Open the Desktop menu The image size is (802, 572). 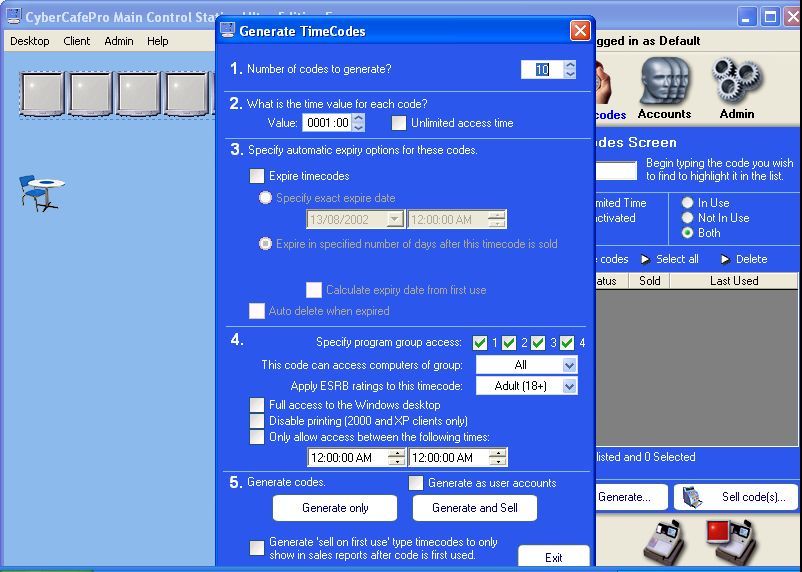pyautogui.click(x=30, y=41)
